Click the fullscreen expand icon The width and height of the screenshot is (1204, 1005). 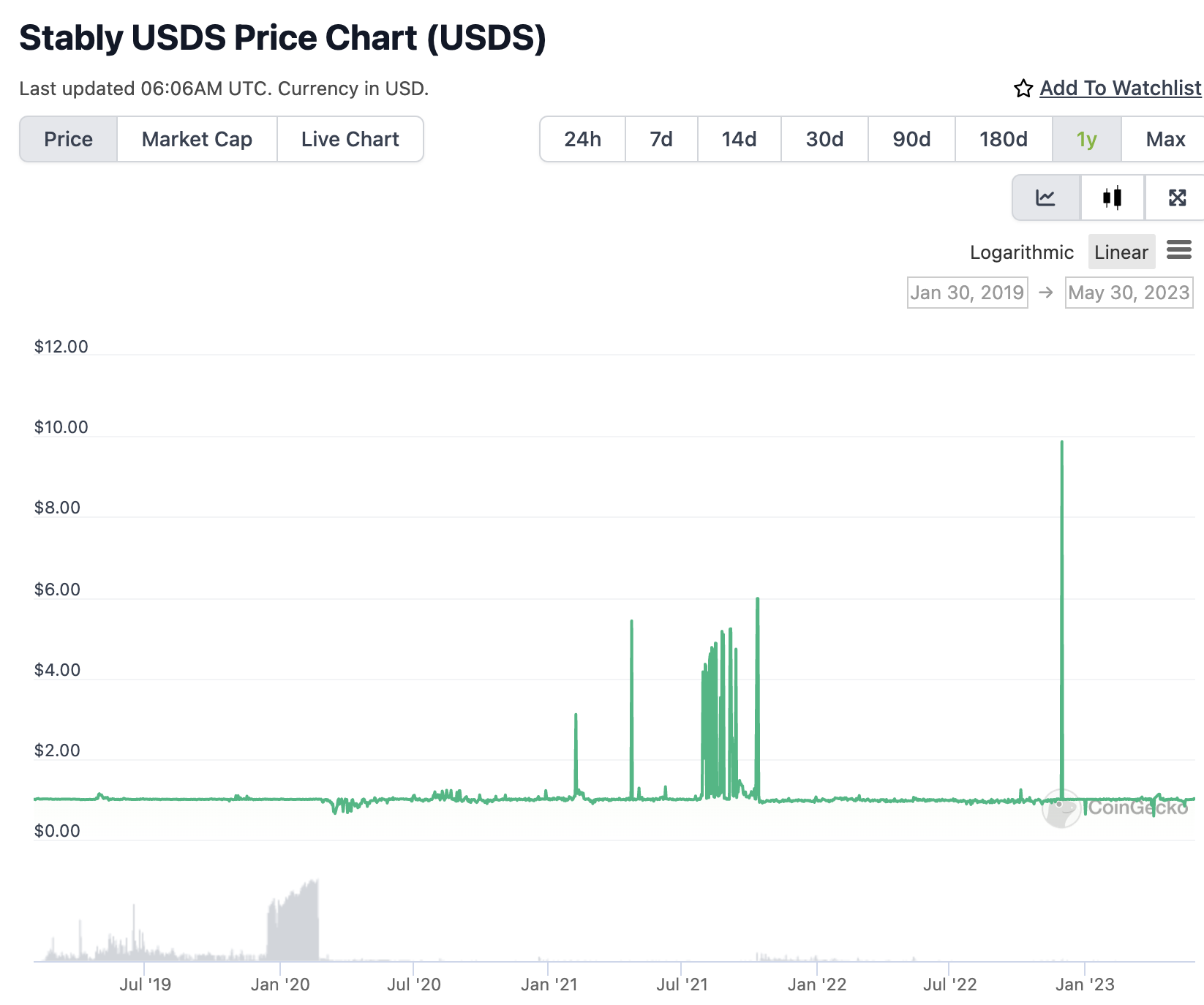tap(1177, 197)
